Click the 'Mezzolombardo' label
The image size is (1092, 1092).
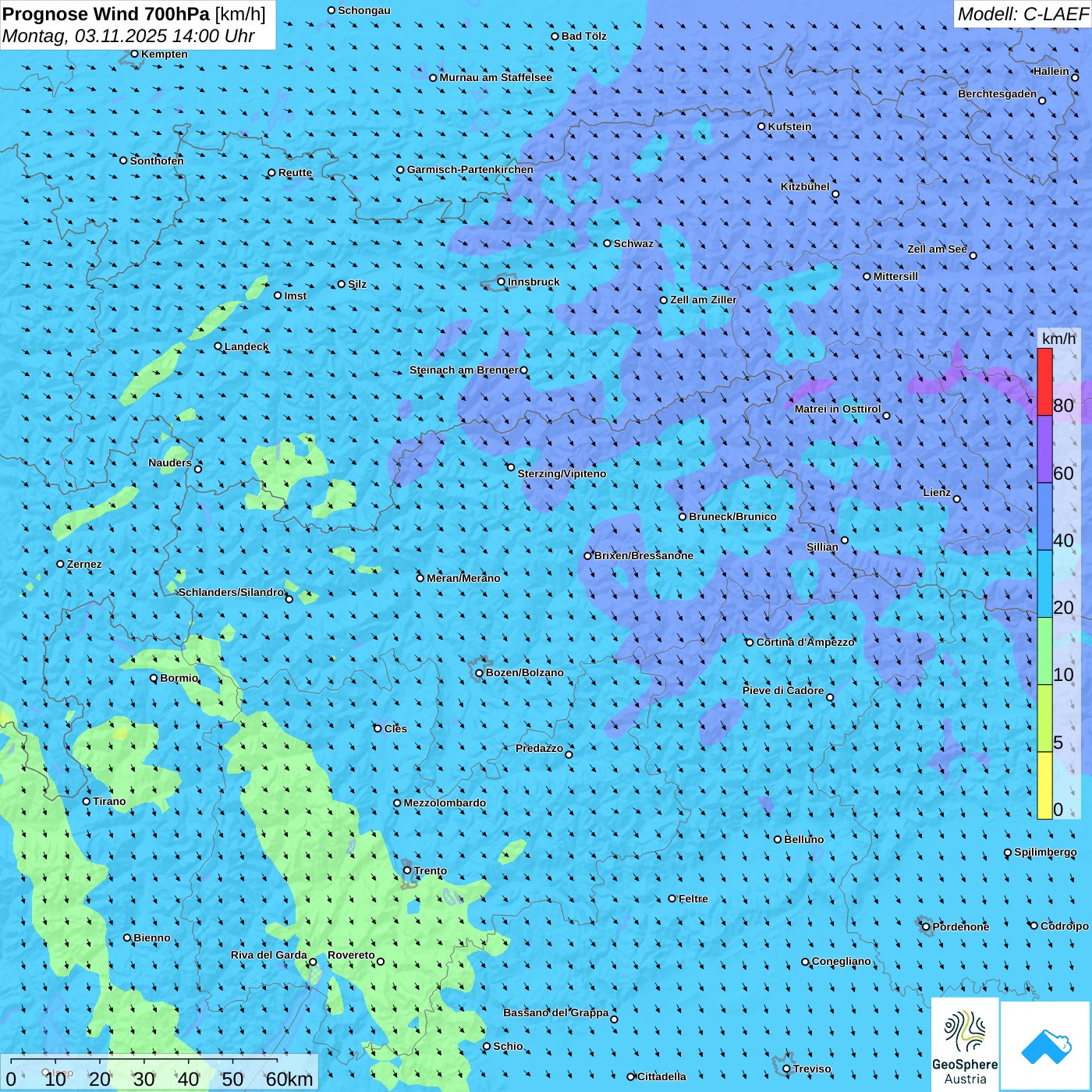tap(445, 803)
